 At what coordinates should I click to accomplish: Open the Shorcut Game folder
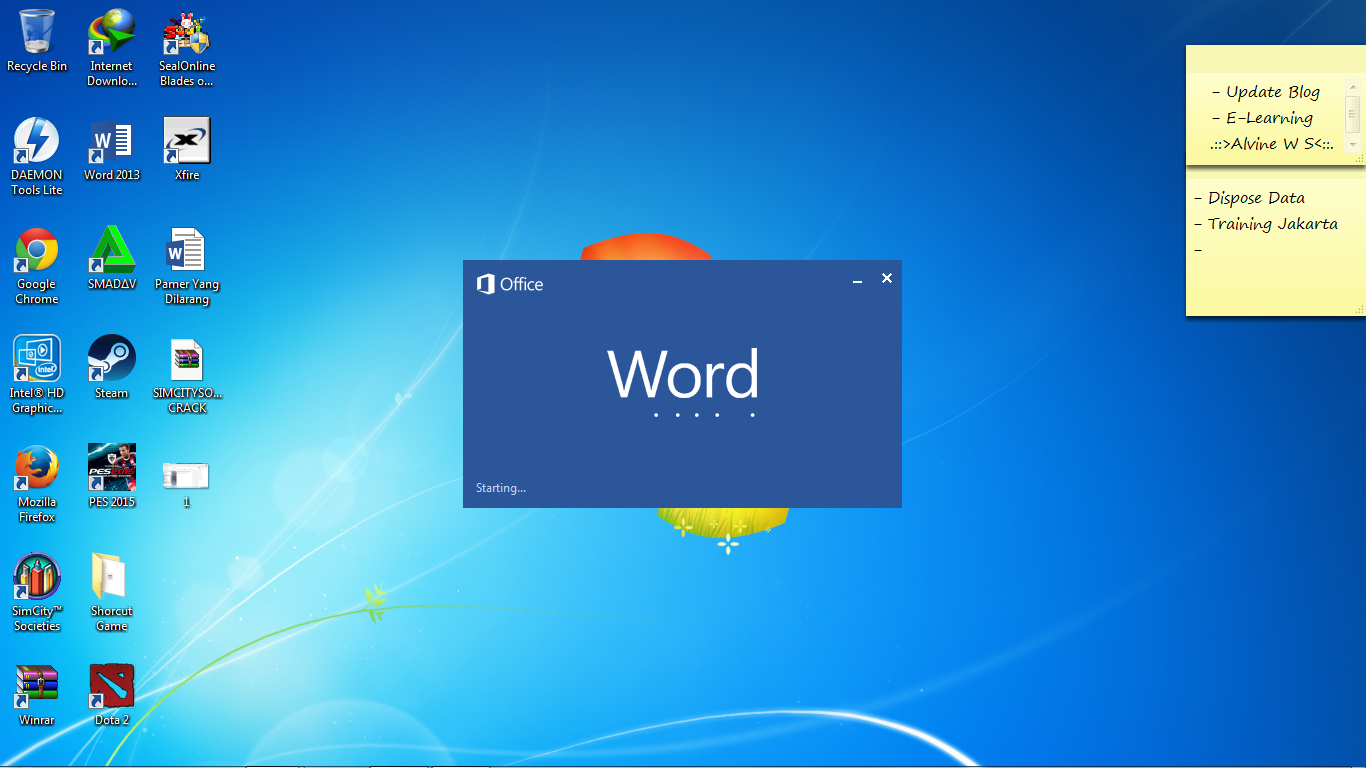click(111, 580)
